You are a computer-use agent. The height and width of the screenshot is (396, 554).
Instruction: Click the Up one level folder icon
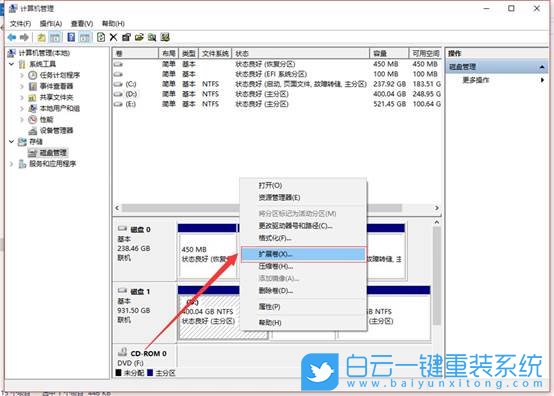coord(41,37)
